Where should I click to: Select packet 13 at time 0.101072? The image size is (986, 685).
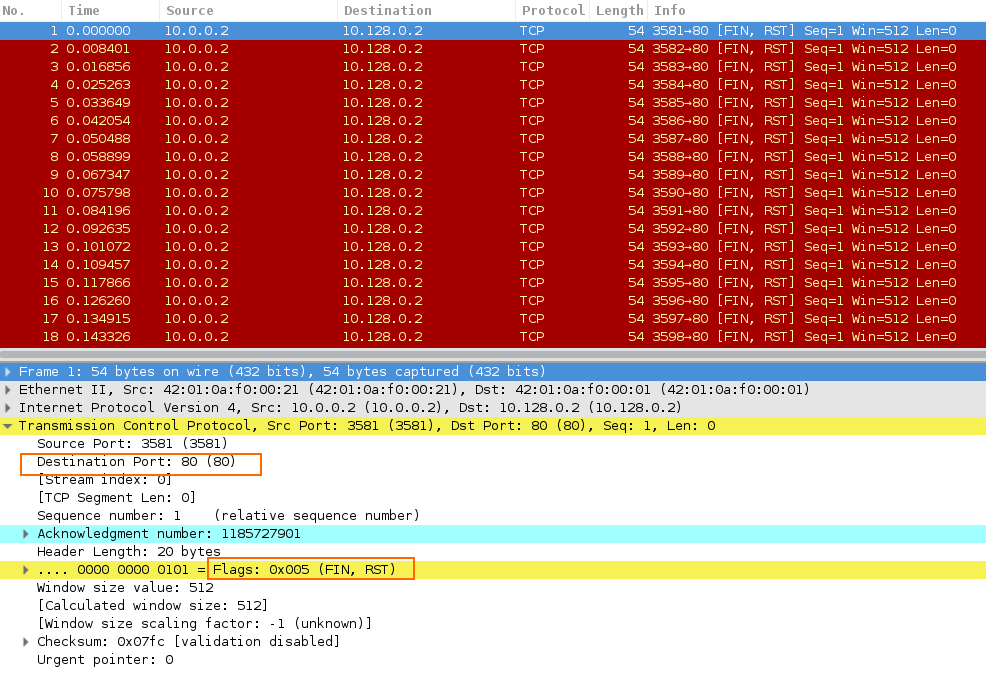point(493,247)
